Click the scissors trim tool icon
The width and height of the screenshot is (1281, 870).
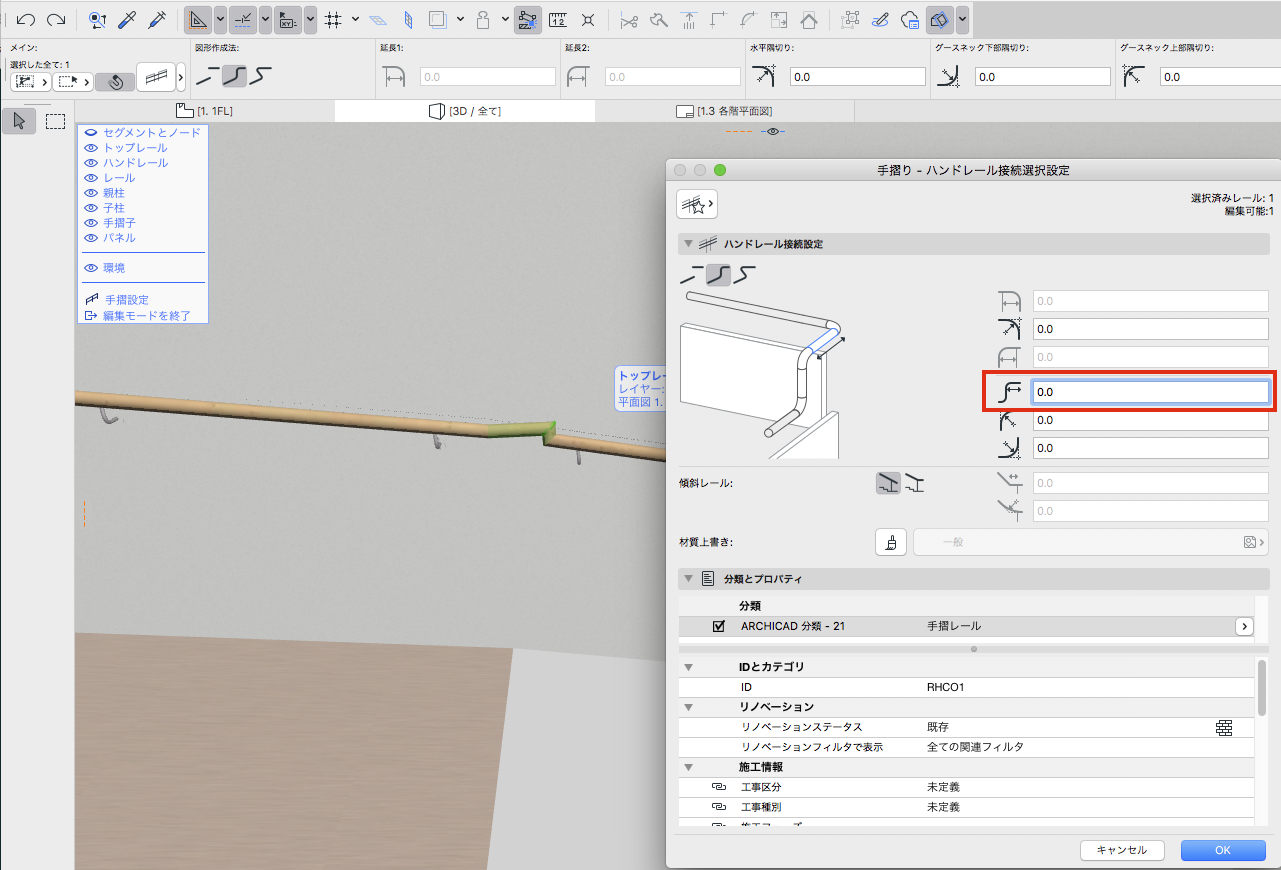pyautogui.click(x=628, y=19)
